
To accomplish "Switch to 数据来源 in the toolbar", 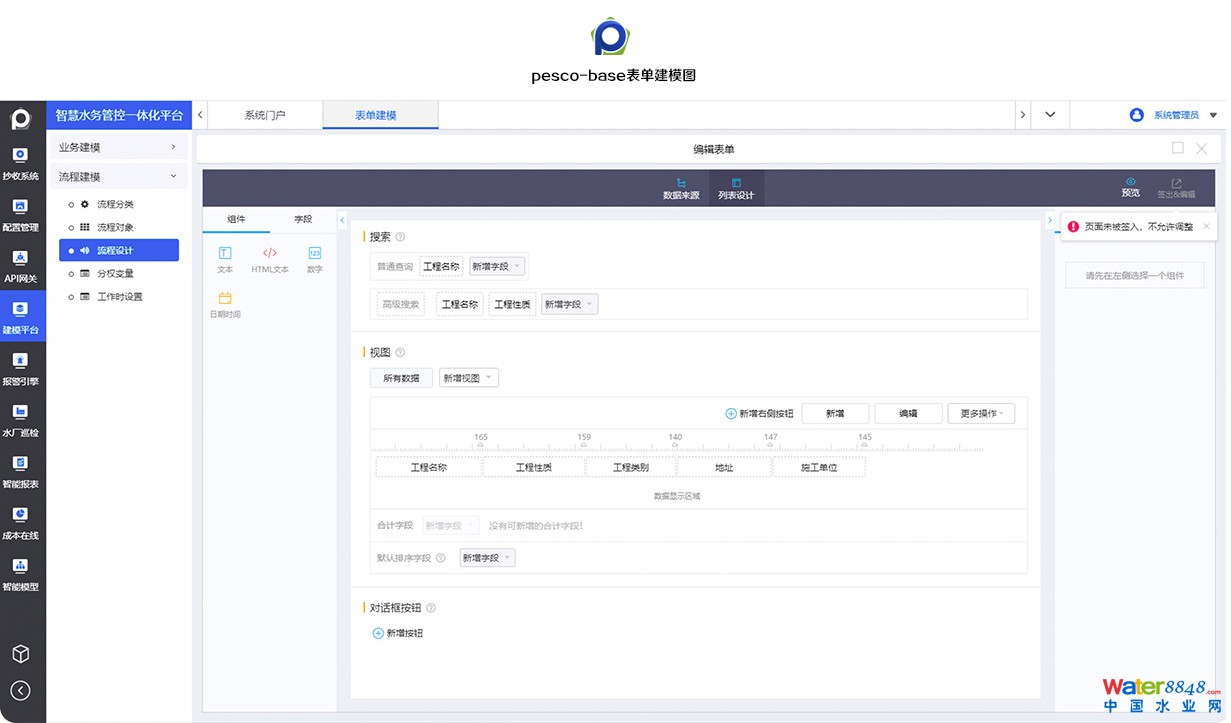I will pyautogui.click(x=681, y=188).
